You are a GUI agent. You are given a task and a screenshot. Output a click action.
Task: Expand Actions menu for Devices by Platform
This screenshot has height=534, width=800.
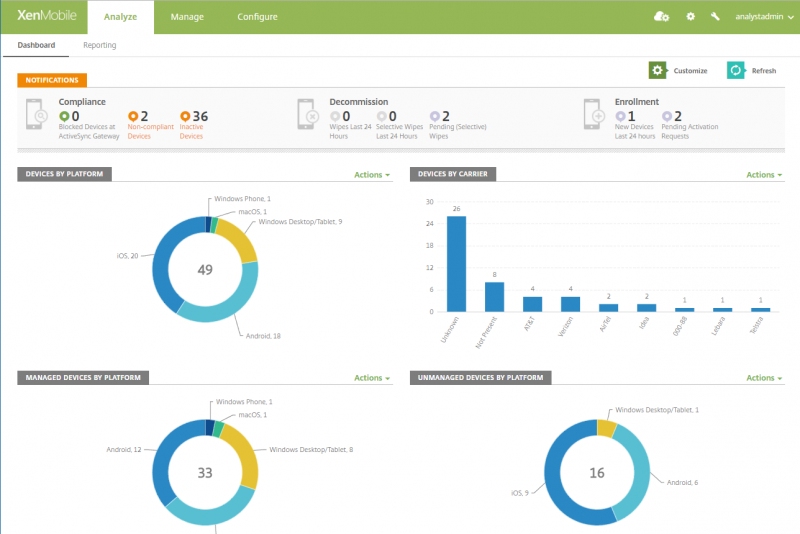[372, 175]
